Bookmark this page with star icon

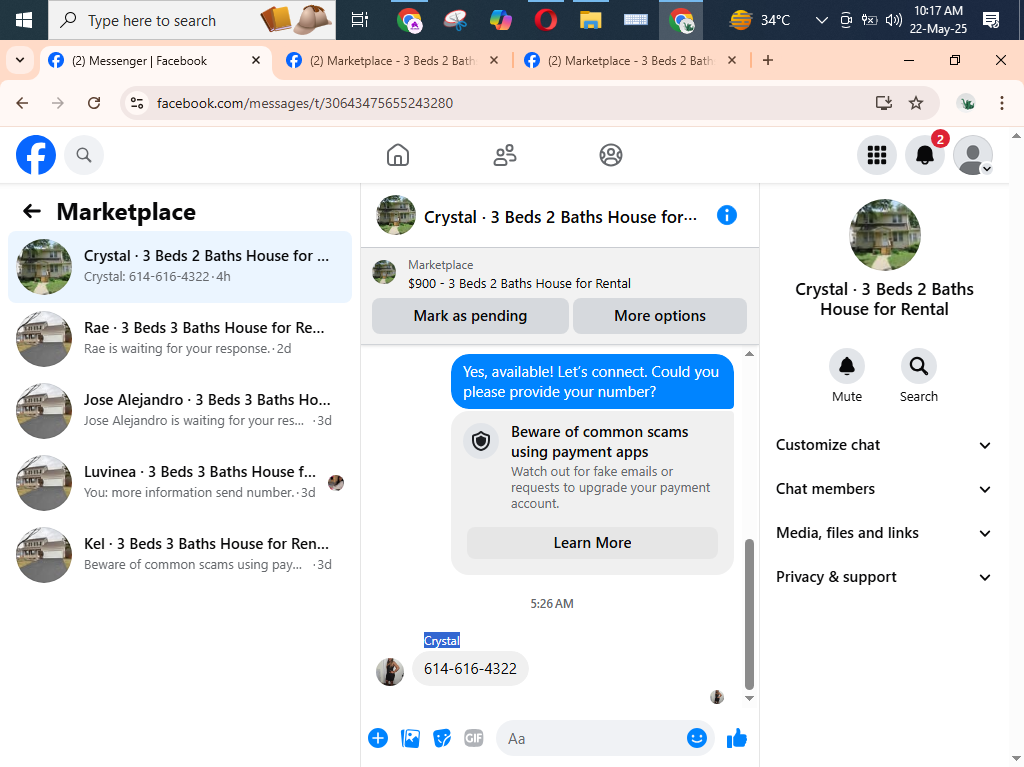916,103
